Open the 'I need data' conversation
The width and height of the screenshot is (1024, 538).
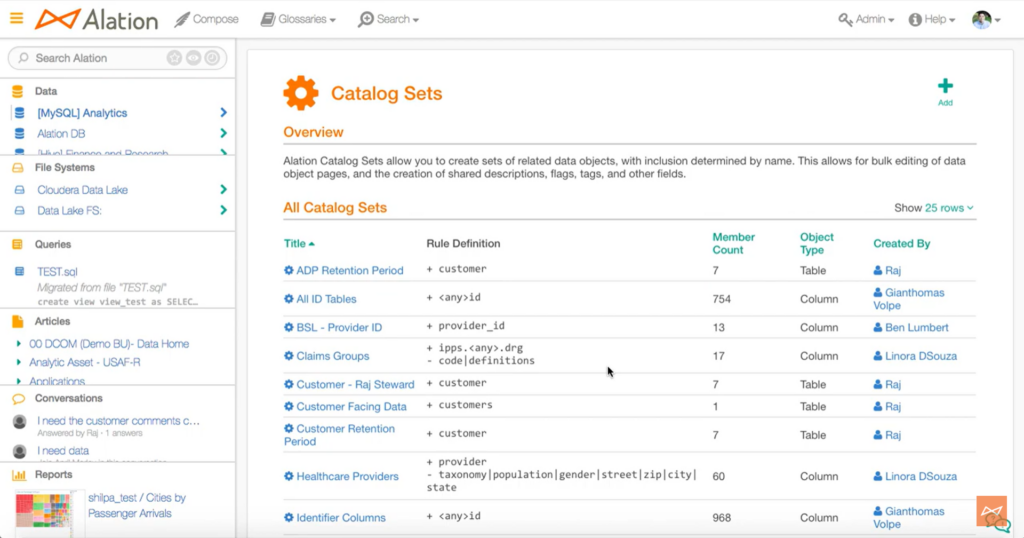(63, 451)
